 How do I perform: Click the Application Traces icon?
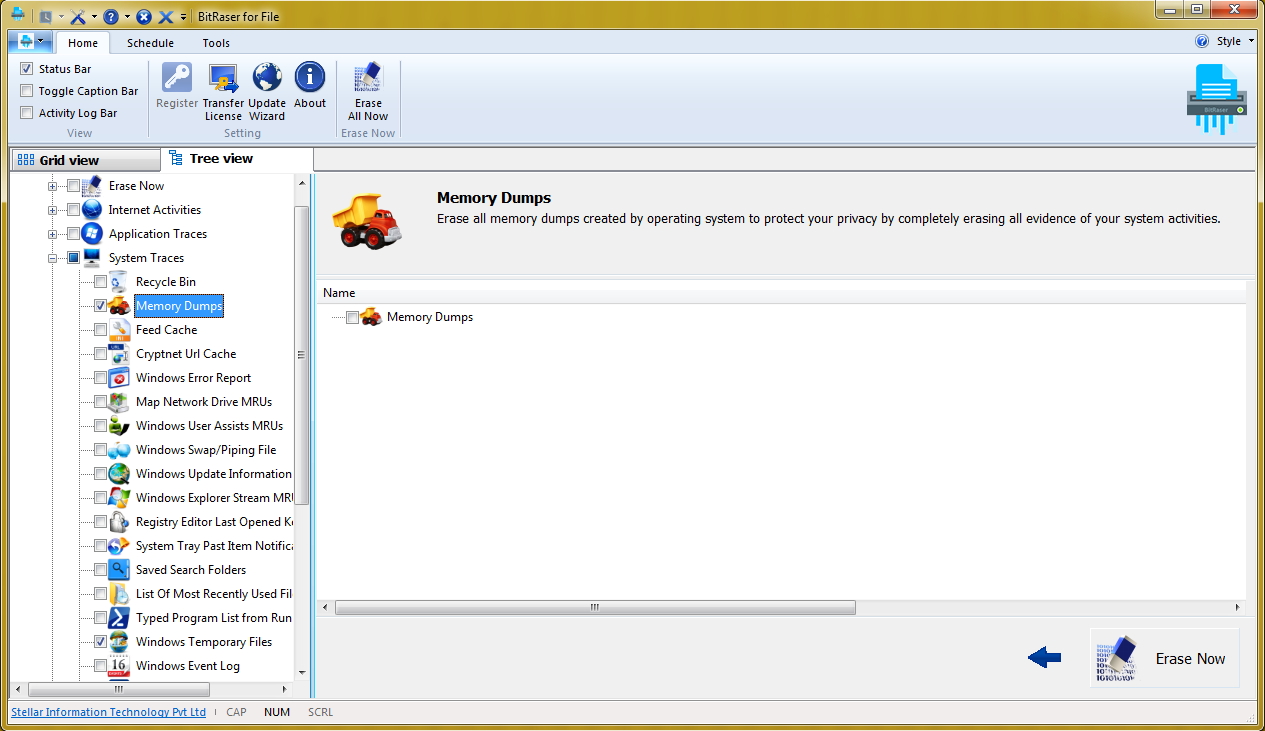(92, 234)
